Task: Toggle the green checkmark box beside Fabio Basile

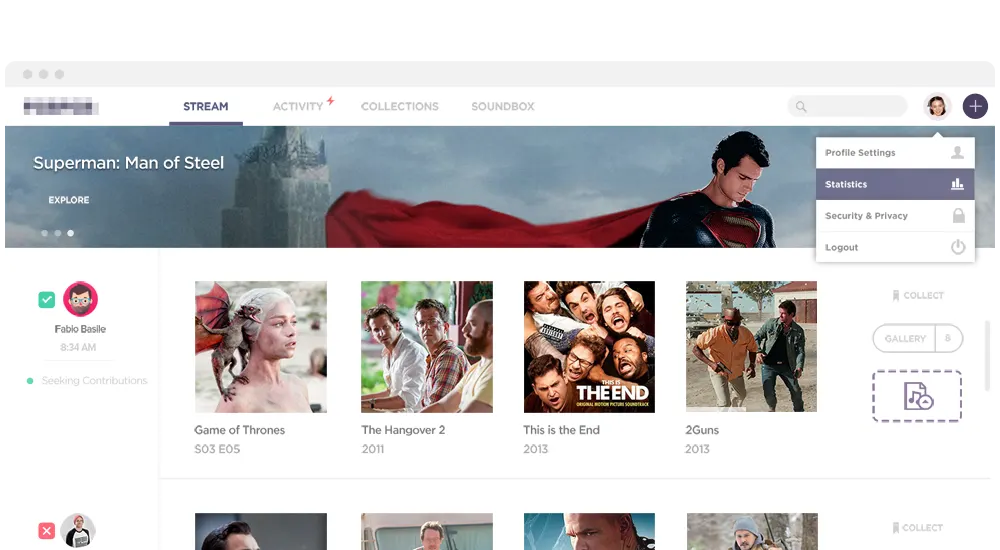Action: 47,299
